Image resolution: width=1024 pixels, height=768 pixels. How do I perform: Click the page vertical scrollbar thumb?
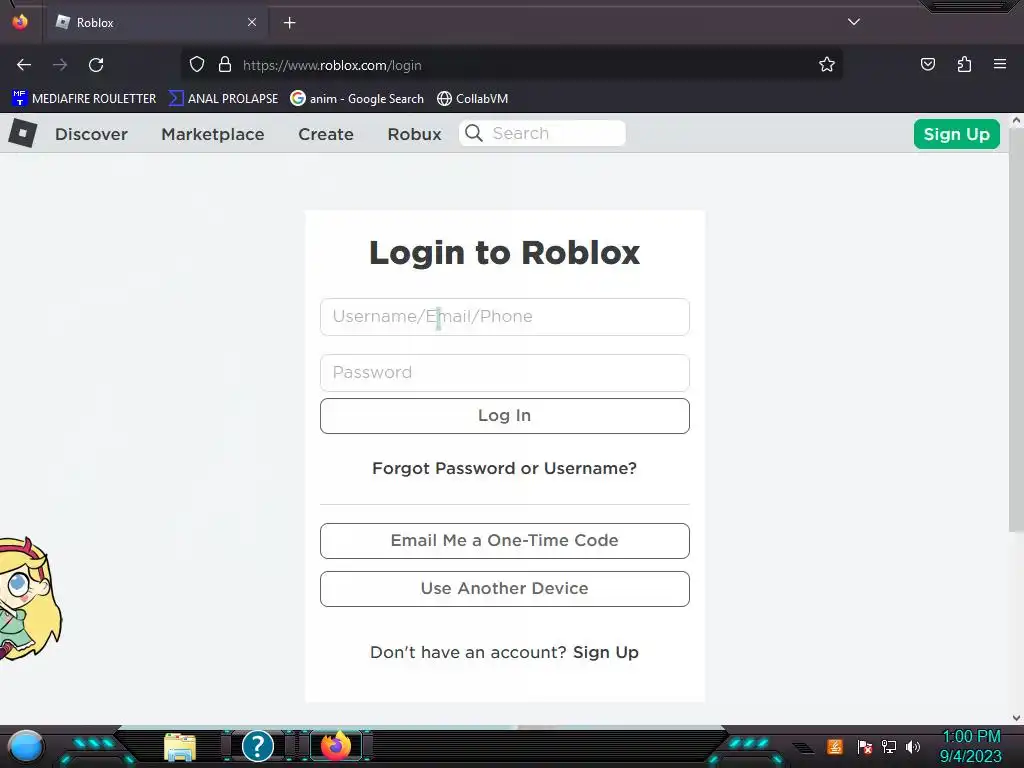1016,330
